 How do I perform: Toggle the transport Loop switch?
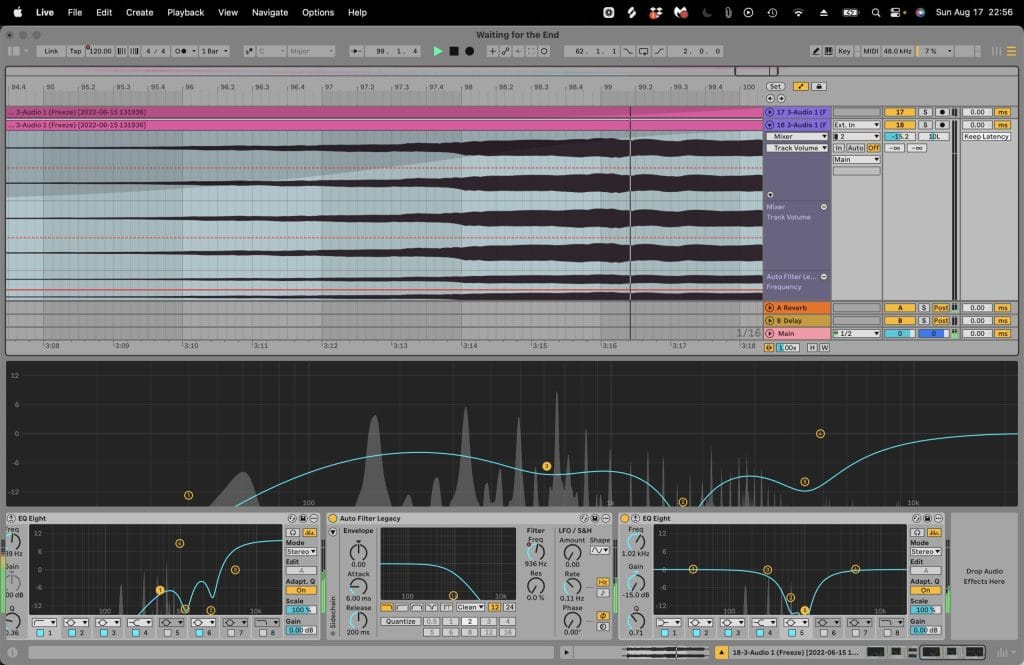(x=643, y=51)
